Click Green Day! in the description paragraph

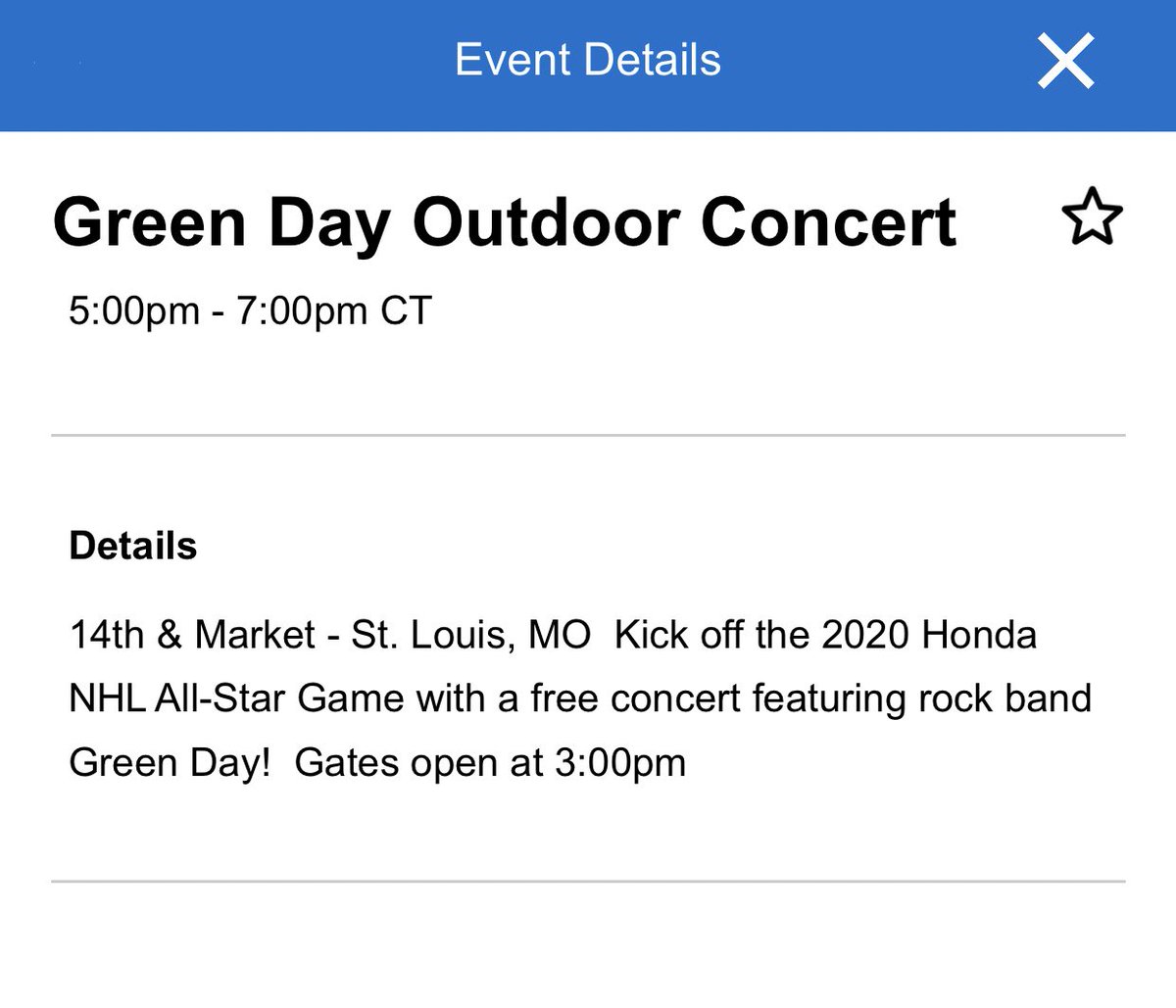click(x=170, y=762)
